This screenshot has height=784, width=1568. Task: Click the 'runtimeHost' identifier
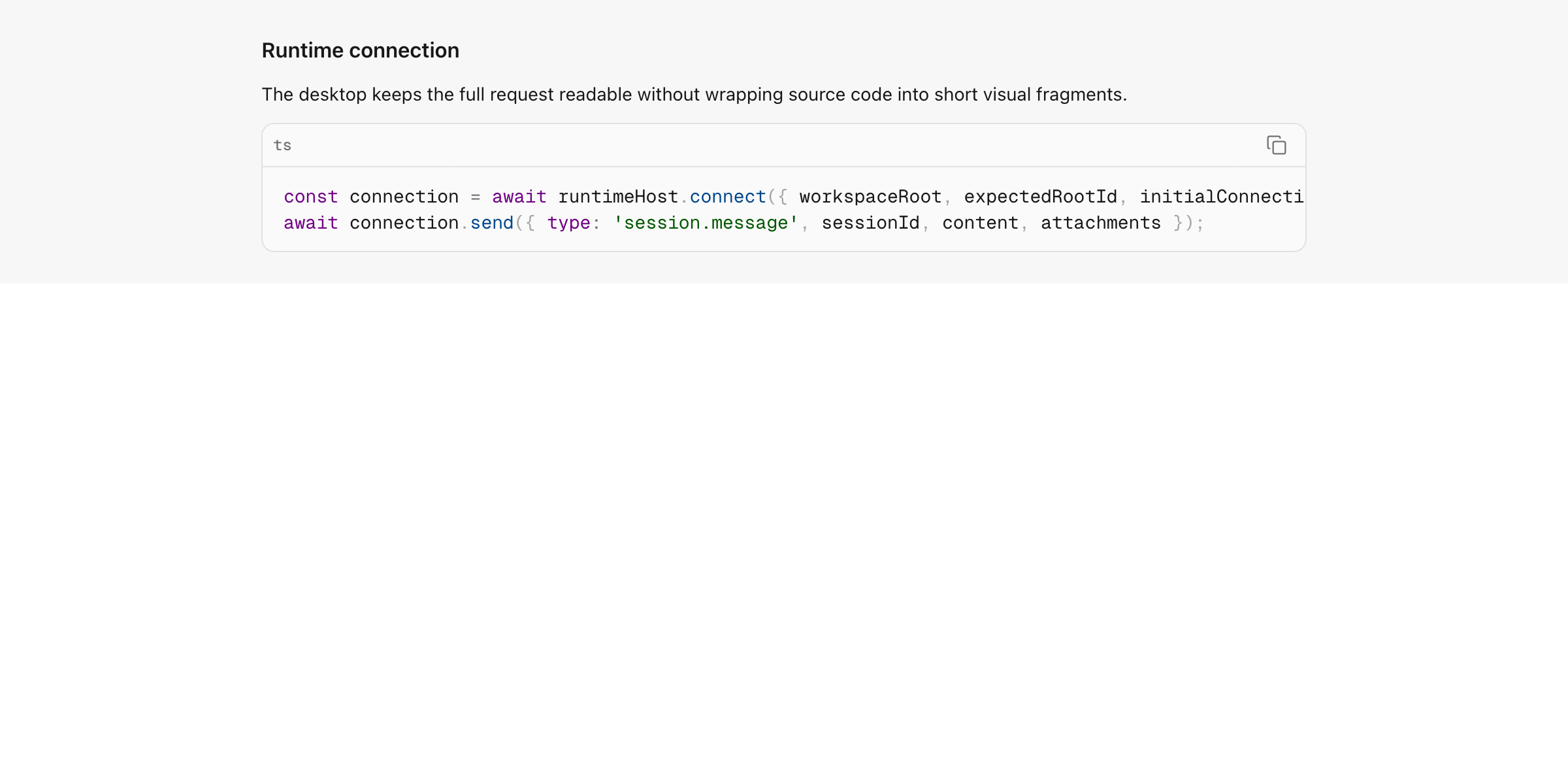tap(618, 197)
